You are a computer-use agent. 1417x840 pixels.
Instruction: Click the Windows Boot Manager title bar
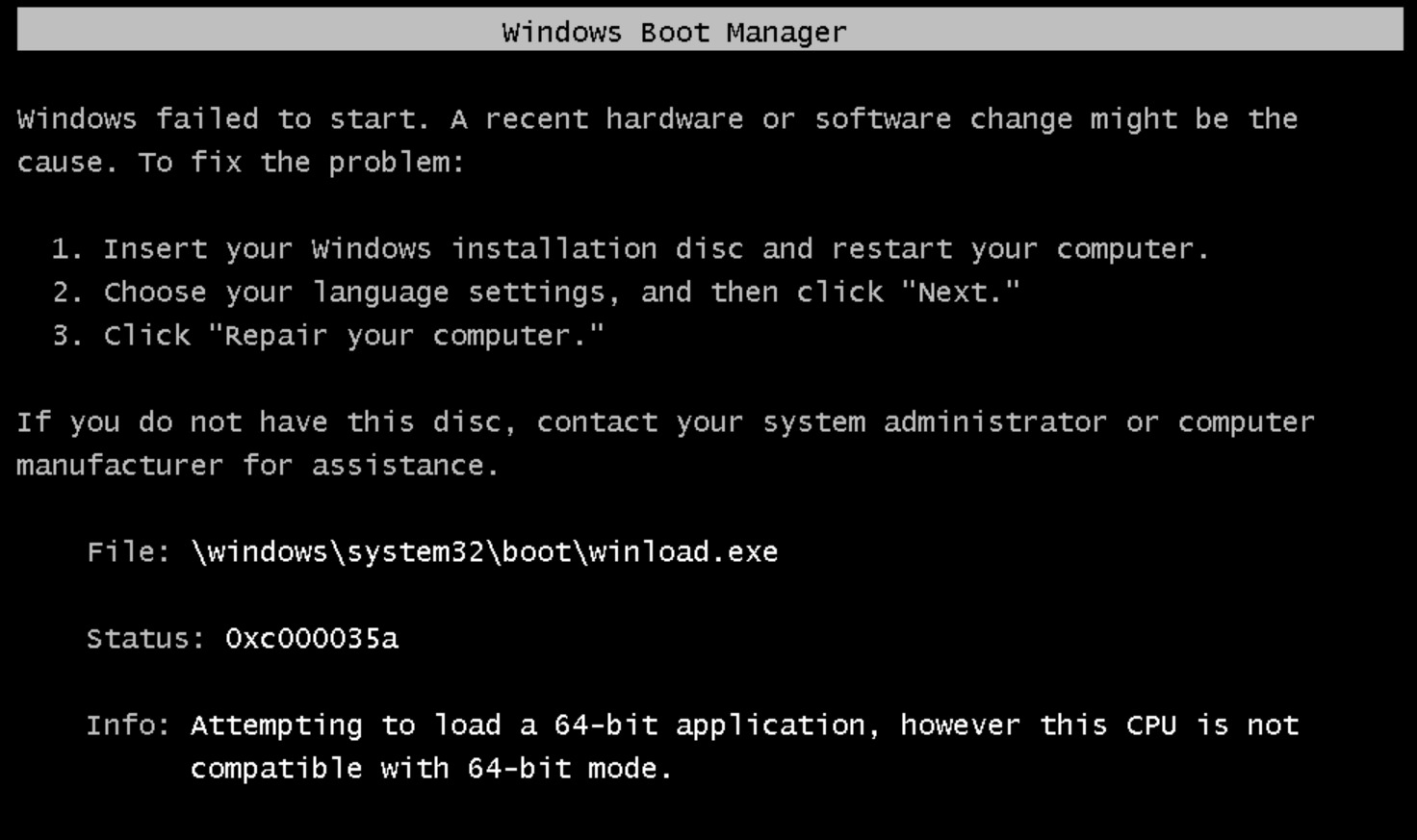coord(709,31)
